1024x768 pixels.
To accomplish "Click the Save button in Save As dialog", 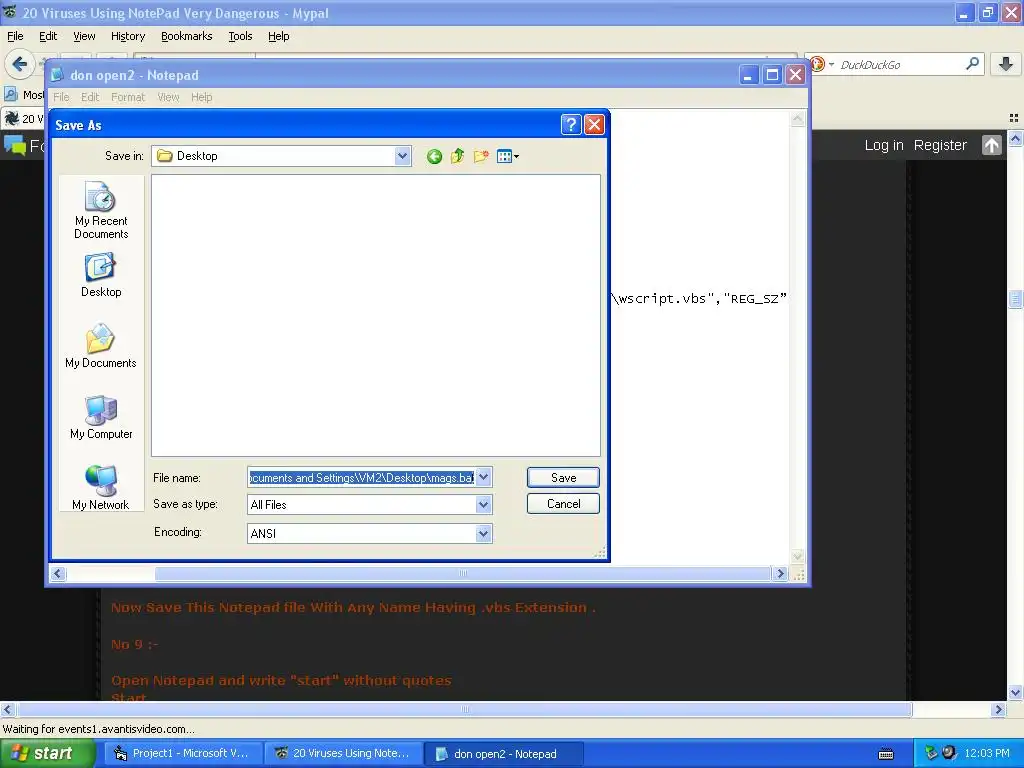I will click(x=563, y=477).
